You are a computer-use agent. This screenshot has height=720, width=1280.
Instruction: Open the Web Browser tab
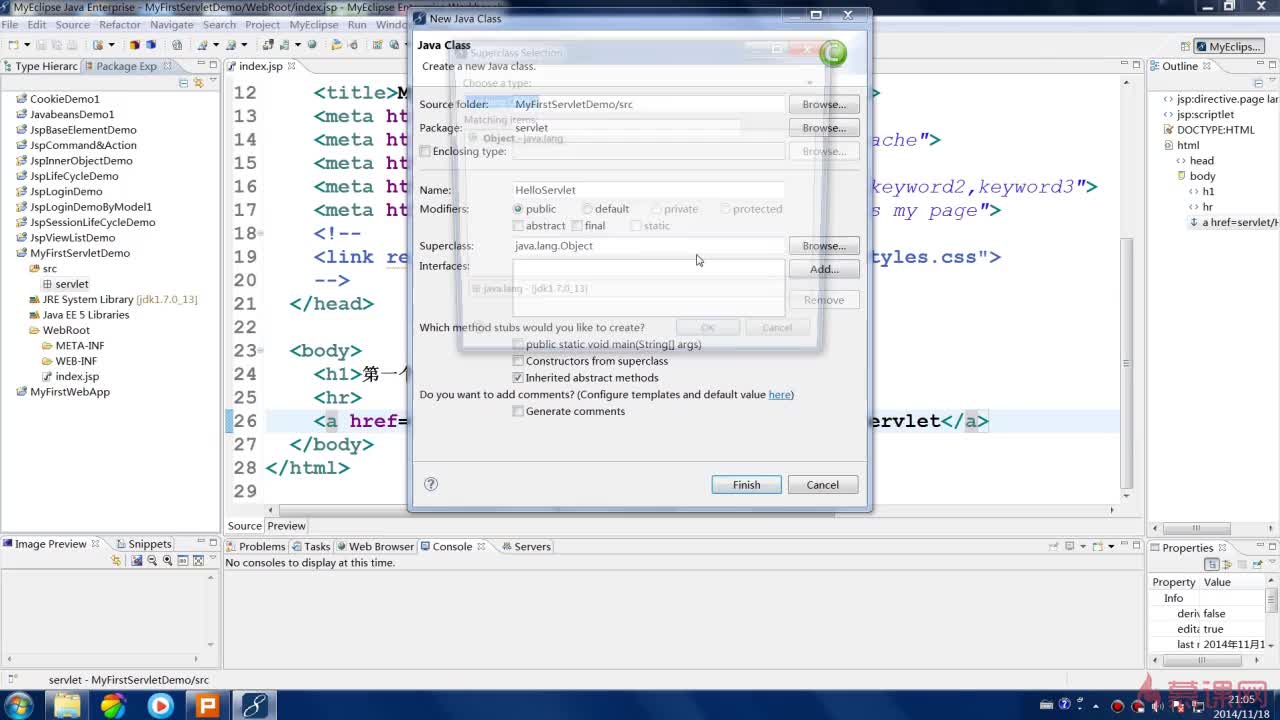(375, 547)
